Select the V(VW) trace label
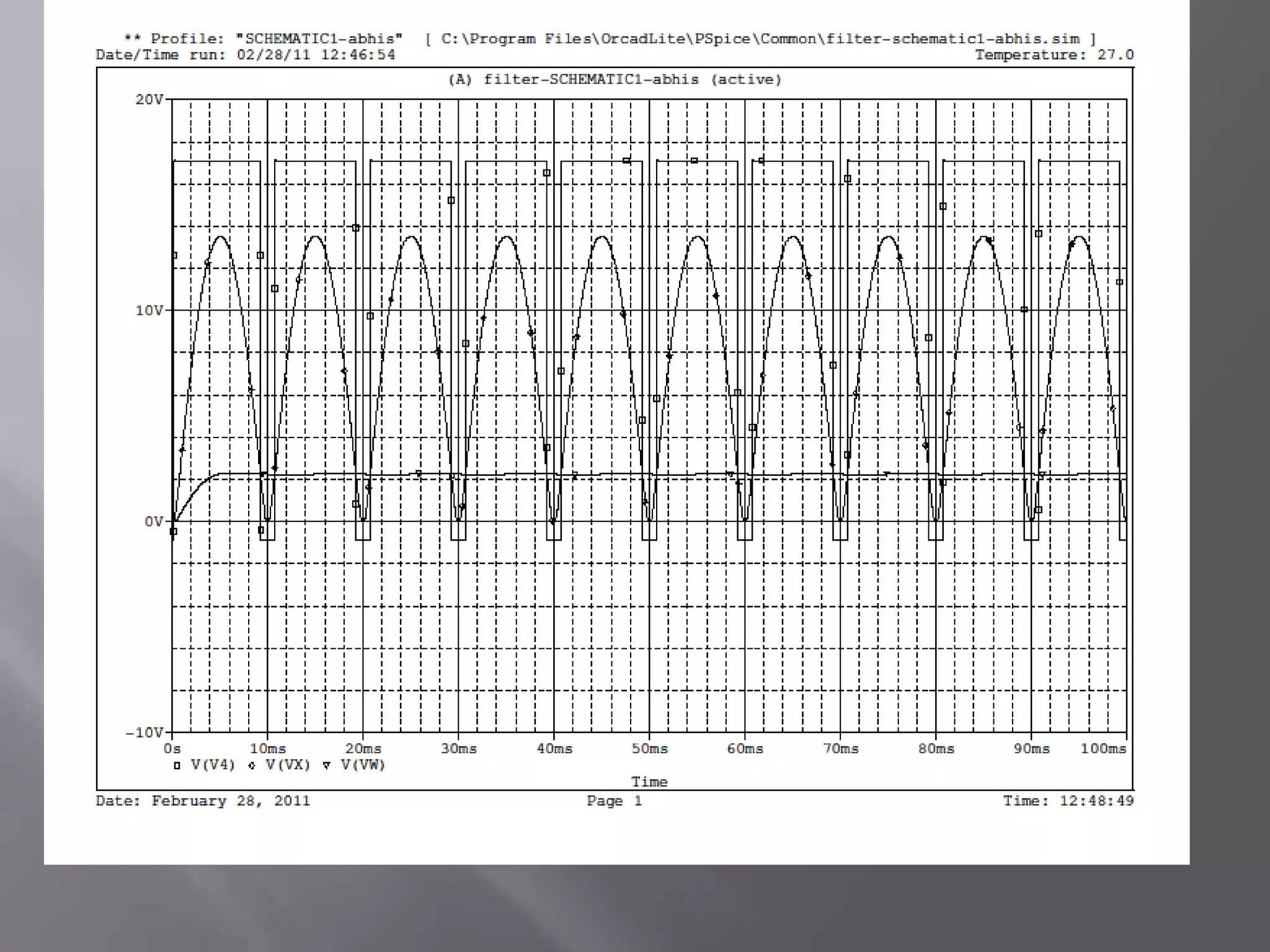This screenshot has height=952, width=1270. (x=363, y=765)
